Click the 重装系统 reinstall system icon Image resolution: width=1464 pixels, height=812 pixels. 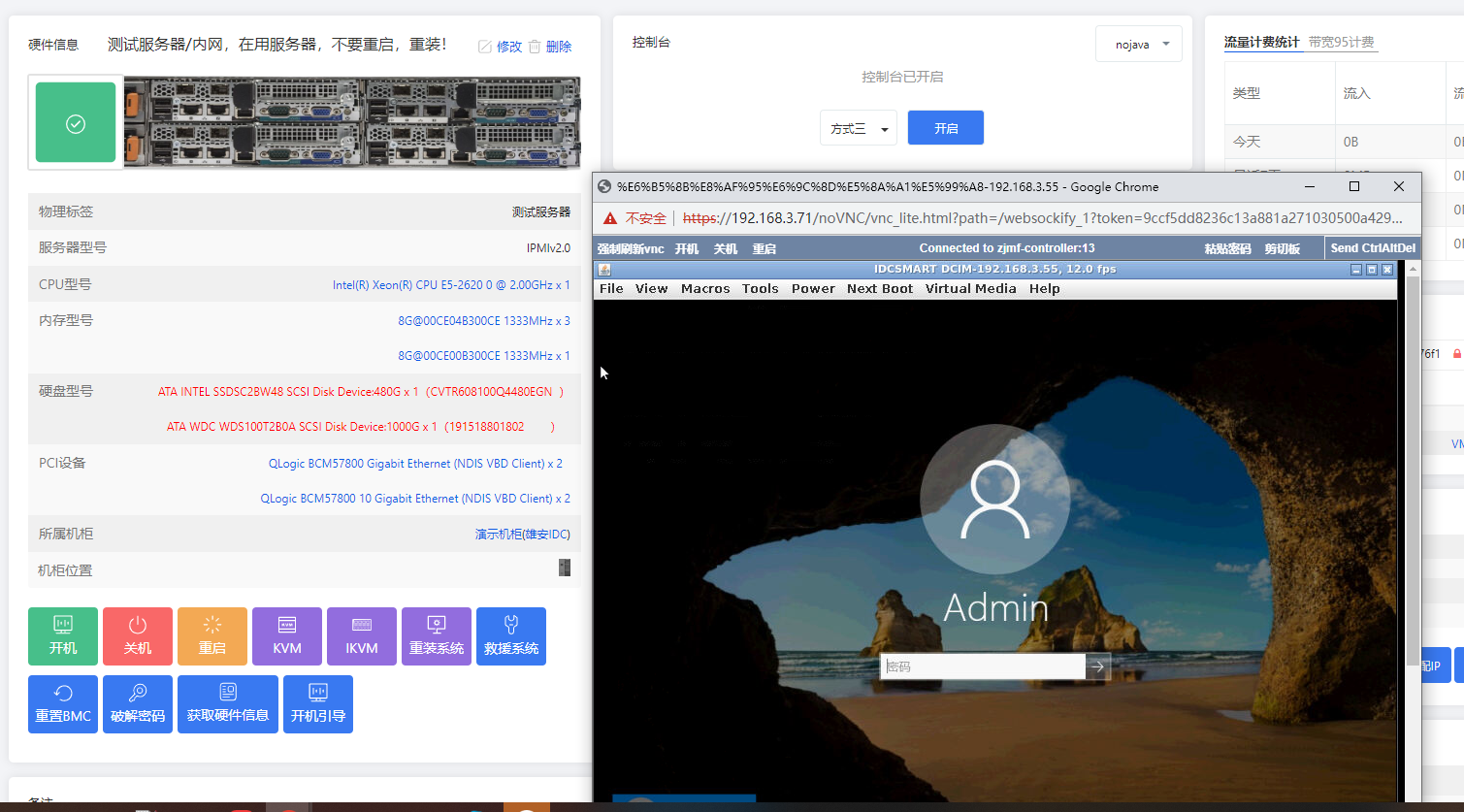[x=436, y=635]
